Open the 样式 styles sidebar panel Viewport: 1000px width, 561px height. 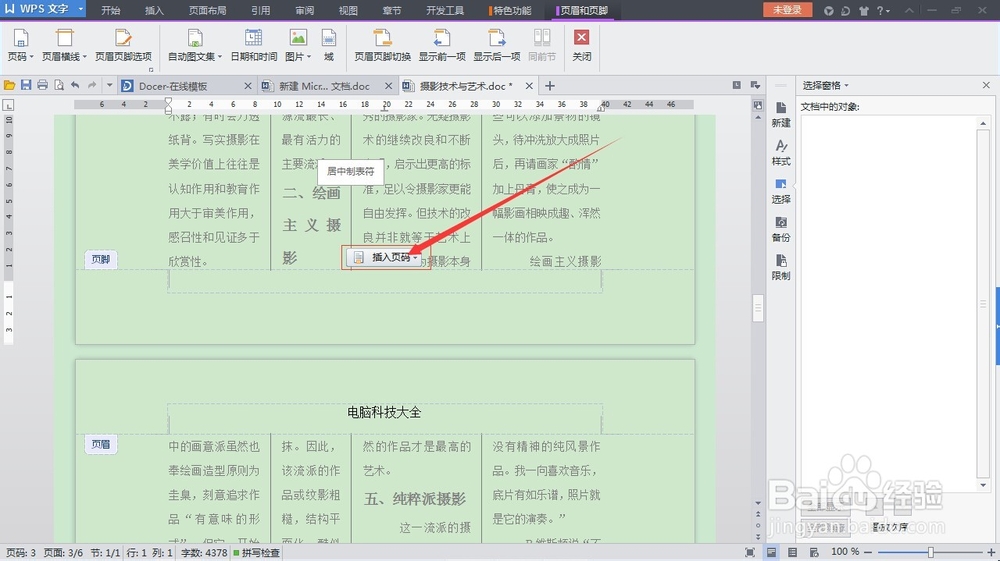click(x=781, y=153)
